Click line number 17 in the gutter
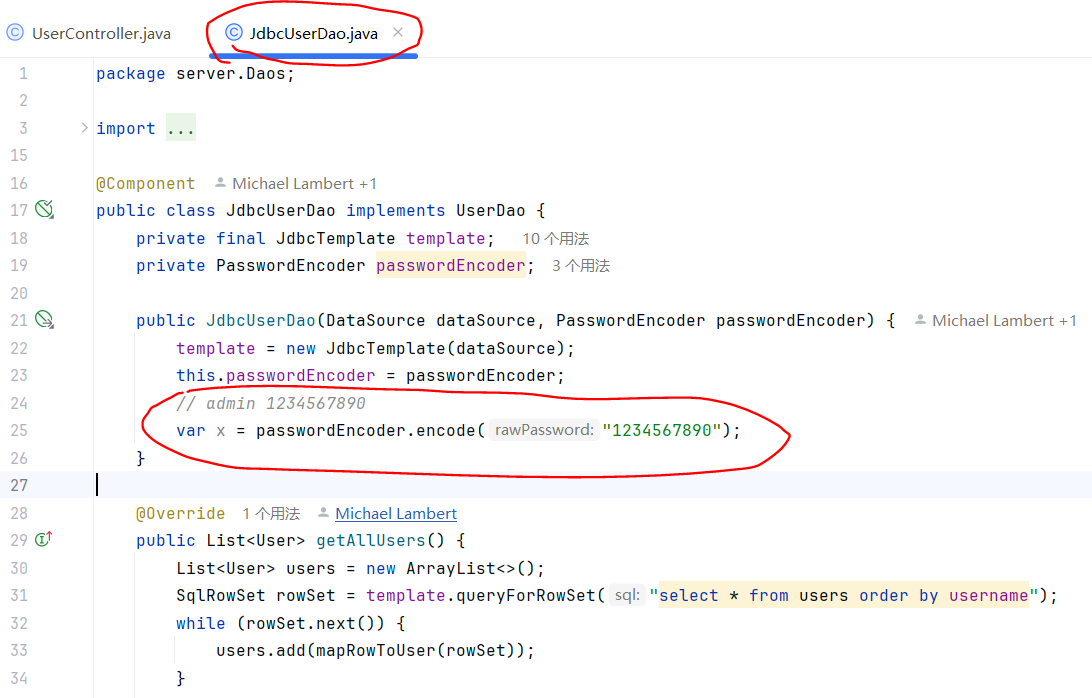The width and height of the screenshot is (1092, 698). pos(19,210)
